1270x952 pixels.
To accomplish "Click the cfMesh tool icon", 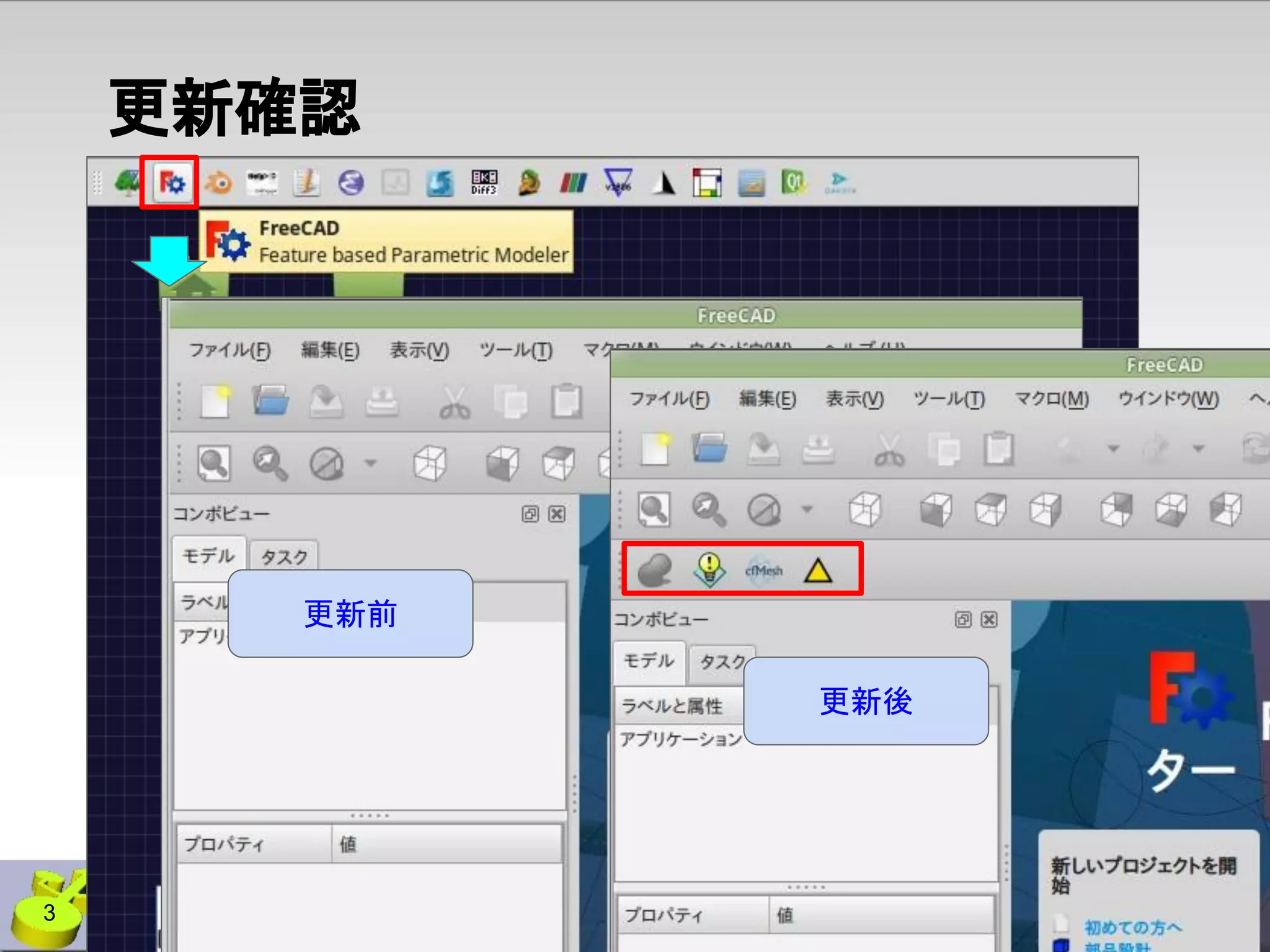I will click(763, 570).
